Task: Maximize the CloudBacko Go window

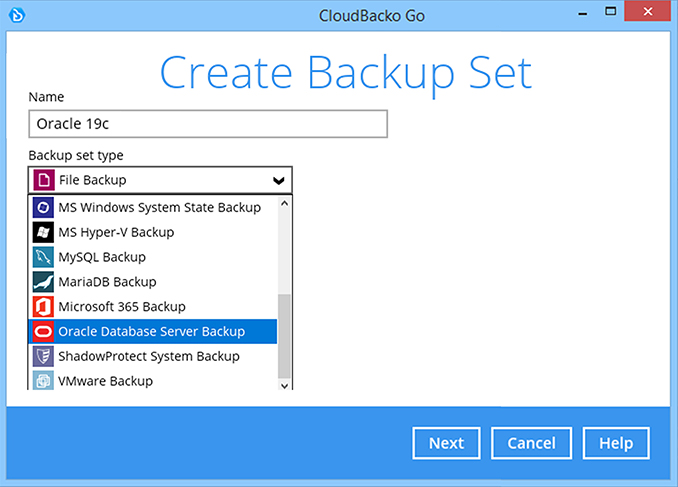Action: click(611, 12)
